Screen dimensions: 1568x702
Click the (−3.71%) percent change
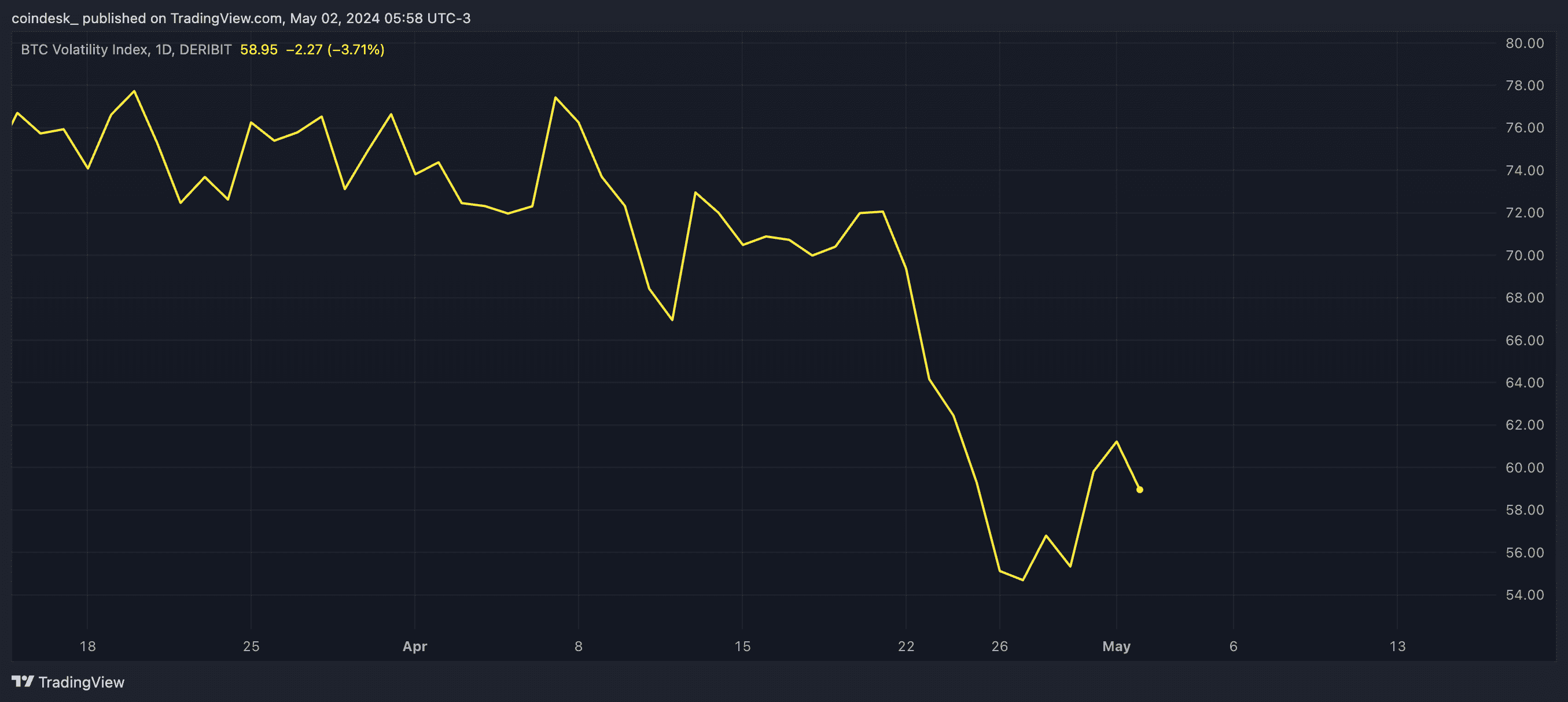point(356,49)
